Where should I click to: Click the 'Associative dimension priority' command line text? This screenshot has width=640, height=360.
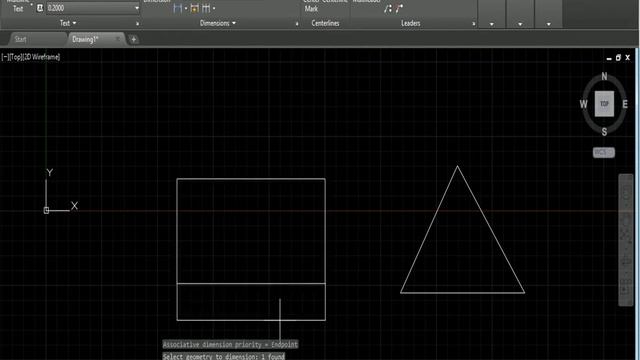coord(230,344)
